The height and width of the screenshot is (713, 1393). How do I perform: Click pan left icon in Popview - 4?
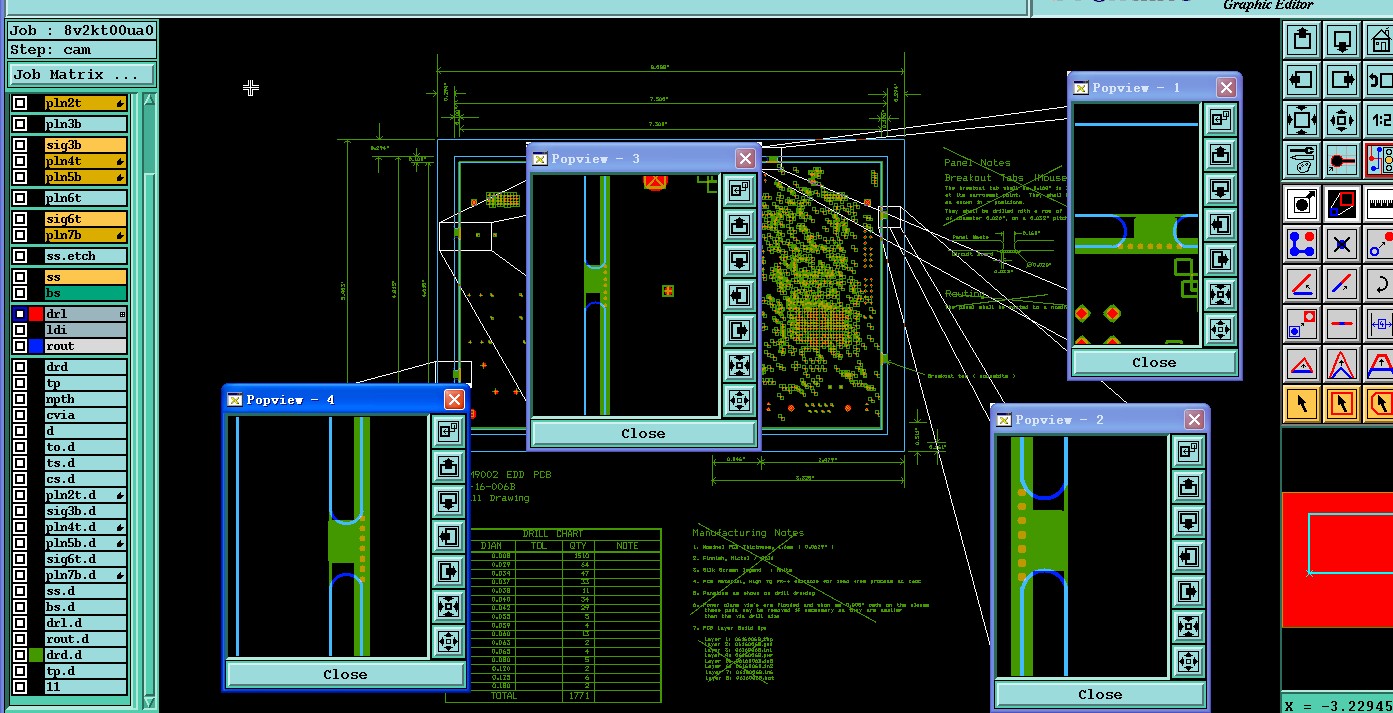(x=448, y=536)
